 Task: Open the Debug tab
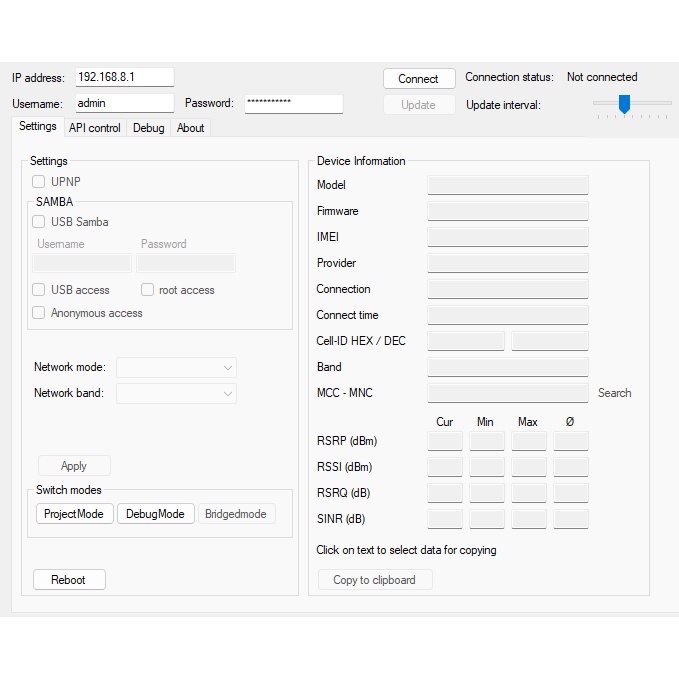[149, 128]
